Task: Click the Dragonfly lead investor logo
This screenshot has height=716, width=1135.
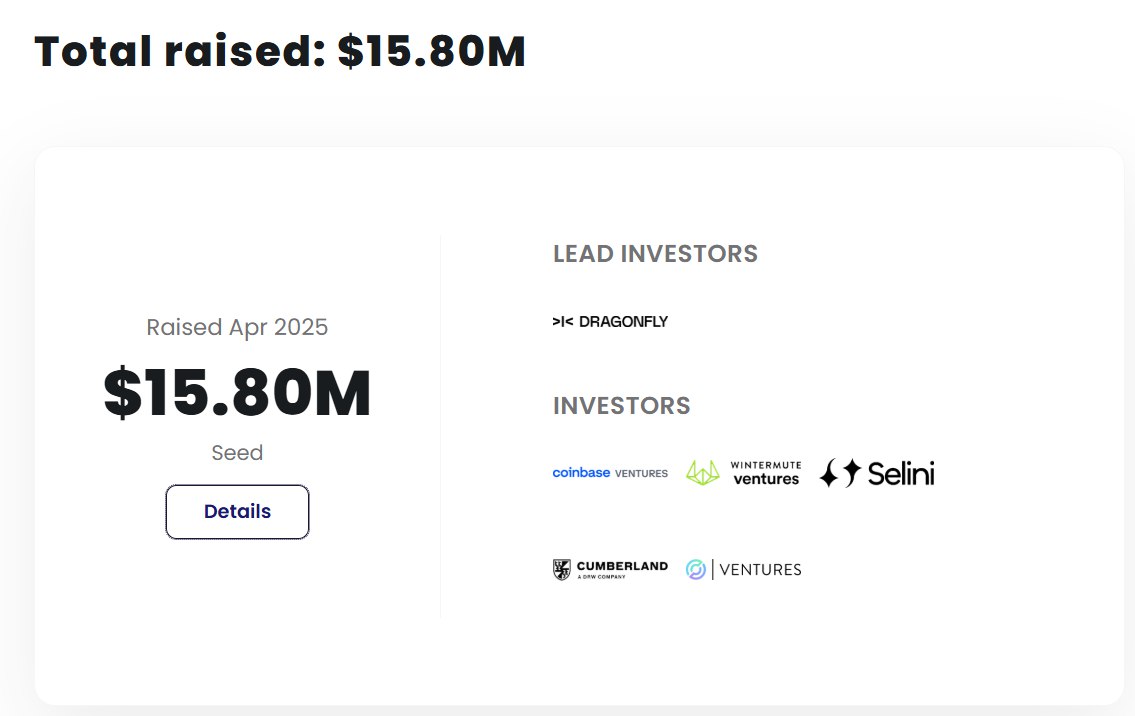Action: (610, 321)
